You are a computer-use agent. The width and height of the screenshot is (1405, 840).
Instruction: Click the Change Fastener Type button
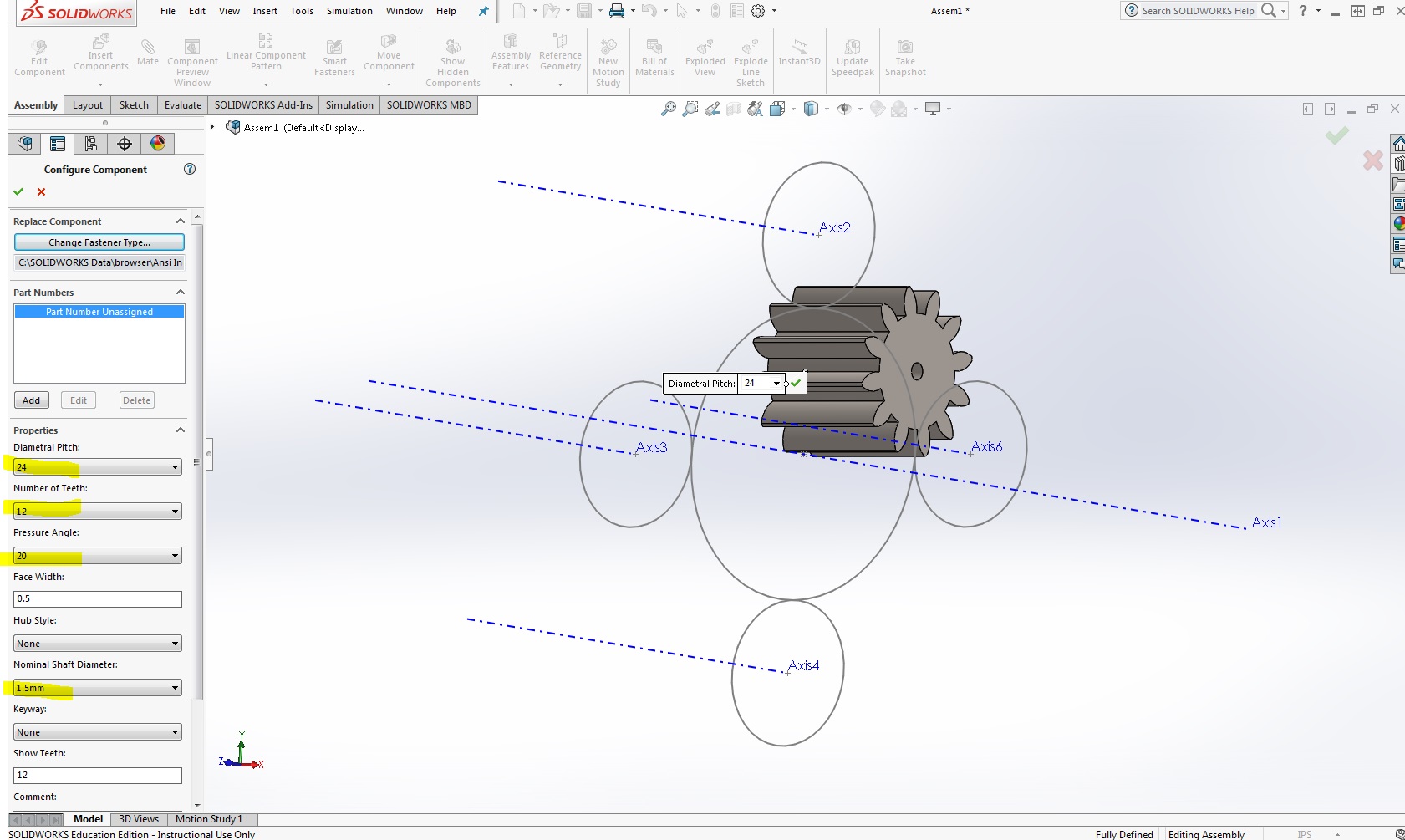coord(99,242)
